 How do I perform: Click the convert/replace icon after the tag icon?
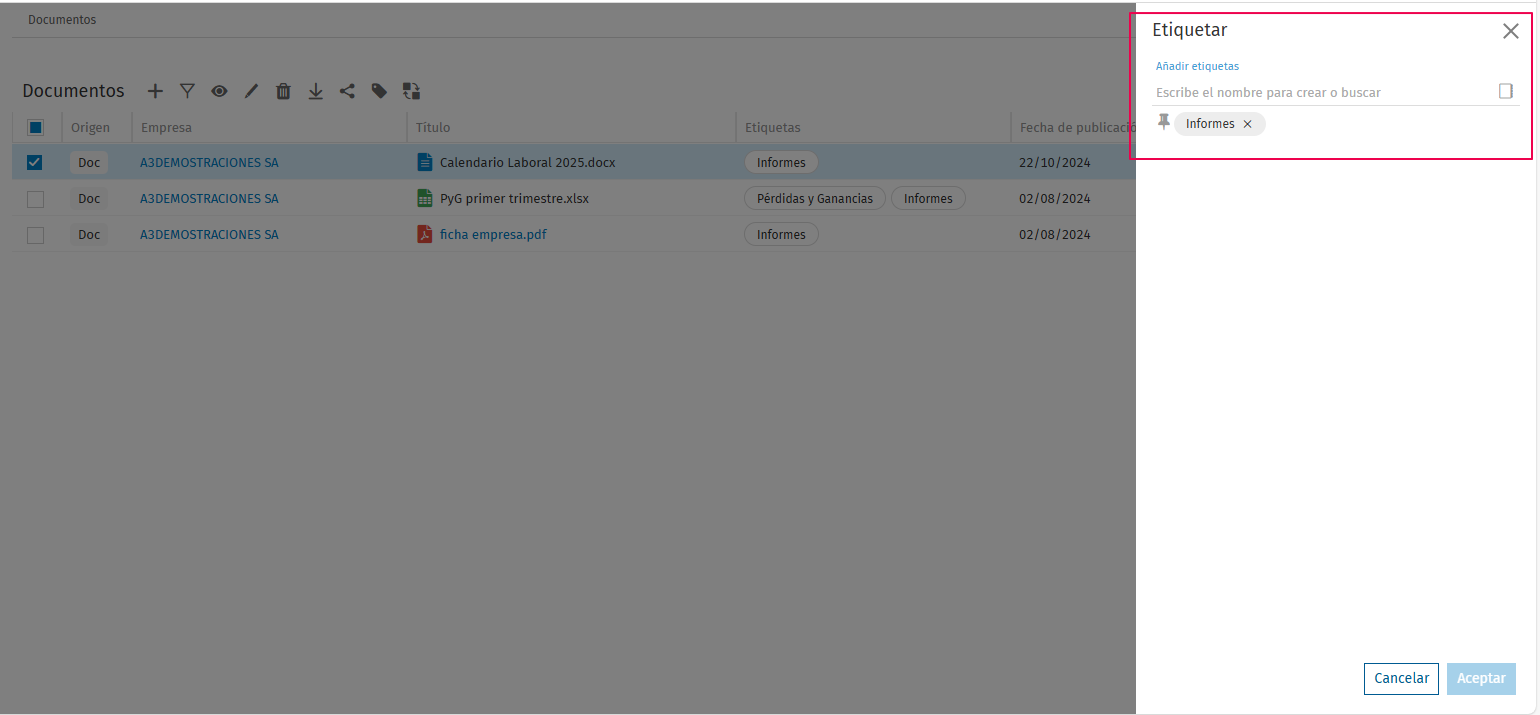(x=411, y=91)
